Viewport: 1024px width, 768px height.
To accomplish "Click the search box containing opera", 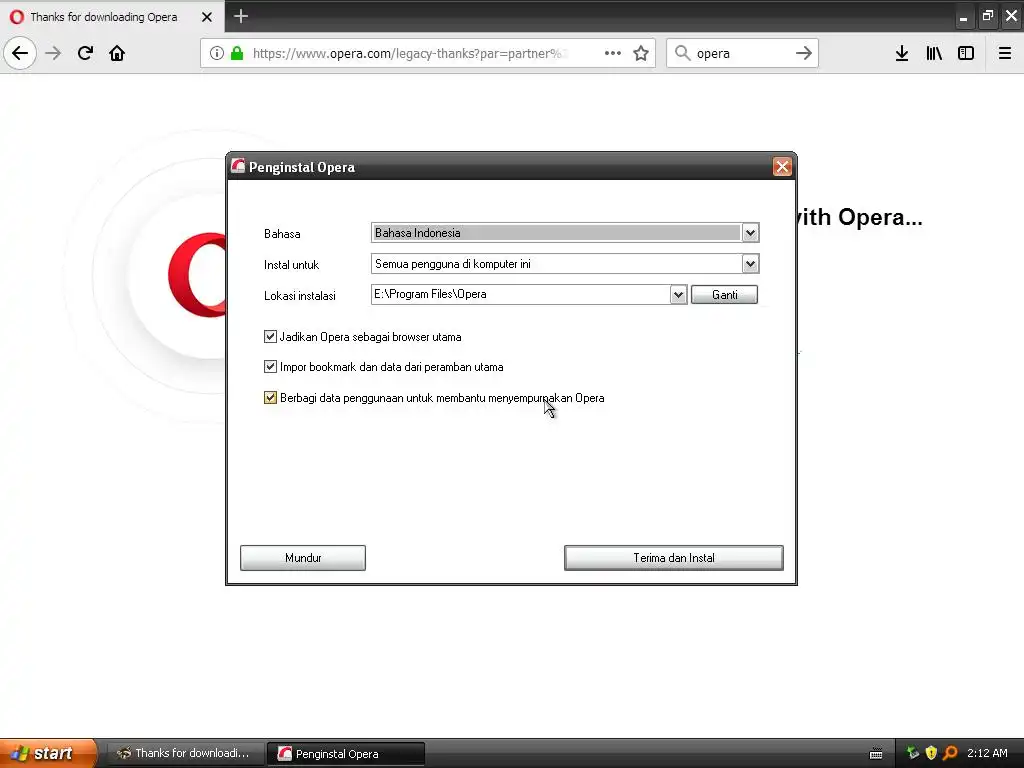I will (742, 53).
